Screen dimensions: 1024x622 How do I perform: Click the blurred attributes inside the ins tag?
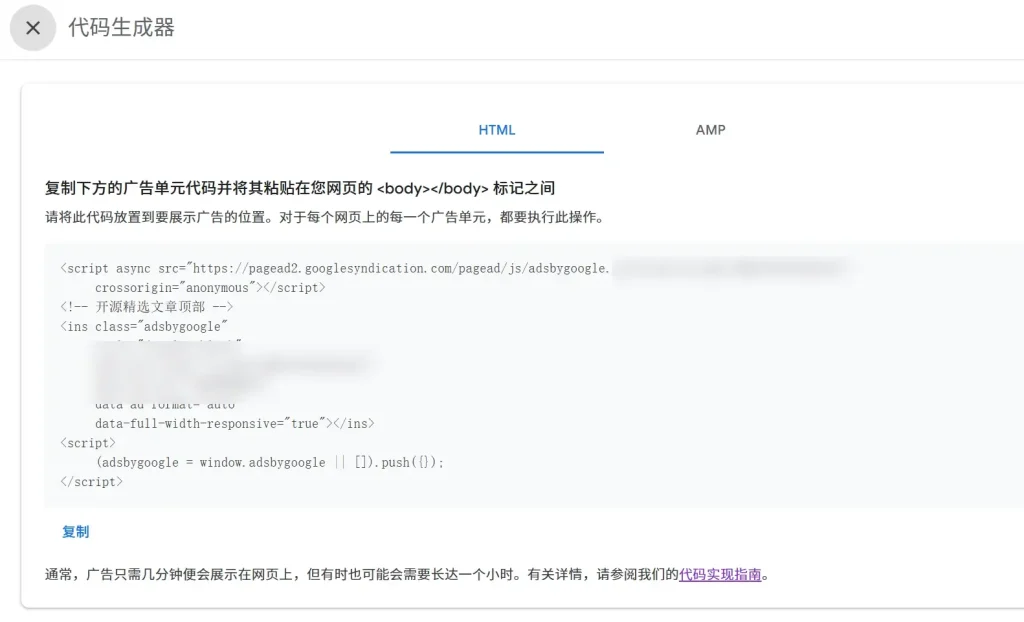click(x=230, y=366)
